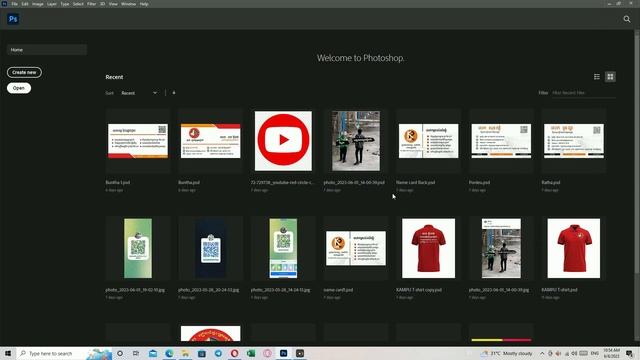The image size is (640, 360).
Task: Click the volume speaker tray icon
Action: pos(574,353)
